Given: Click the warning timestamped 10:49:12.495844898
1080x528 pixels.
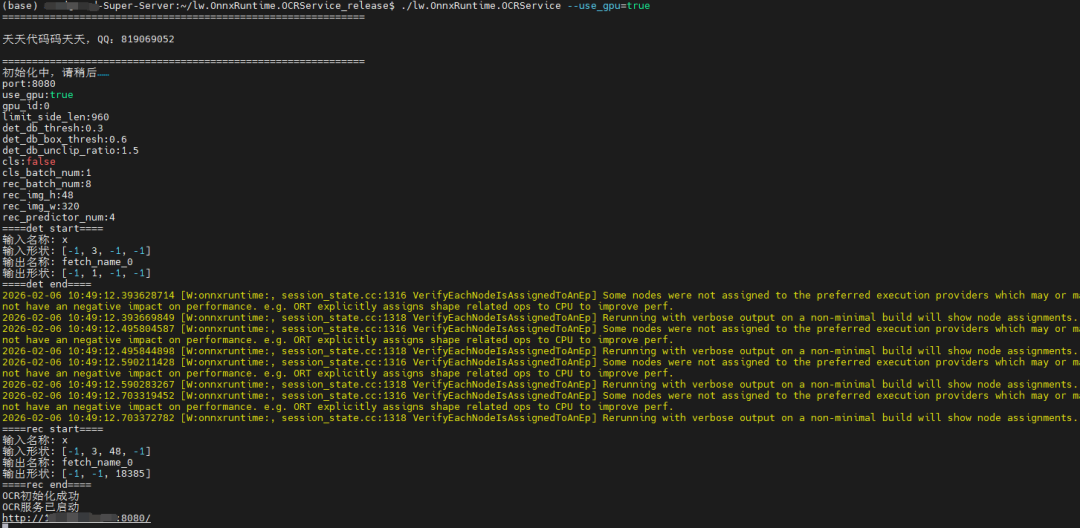Looking at the screenshot, I should pyautogui.click(x=539, y=351).
